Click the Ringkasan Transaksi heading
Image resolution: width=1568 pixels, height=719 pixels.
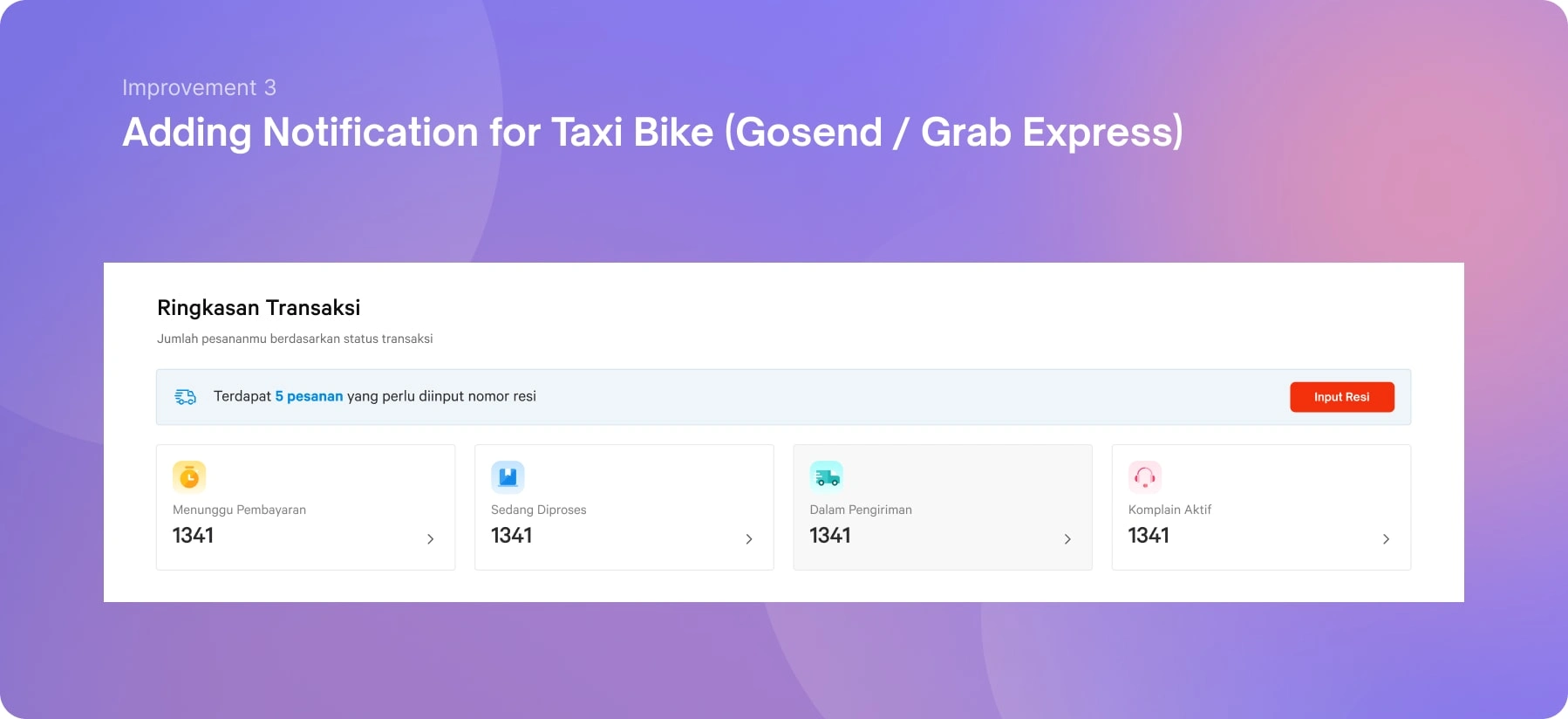pos(258,308)
